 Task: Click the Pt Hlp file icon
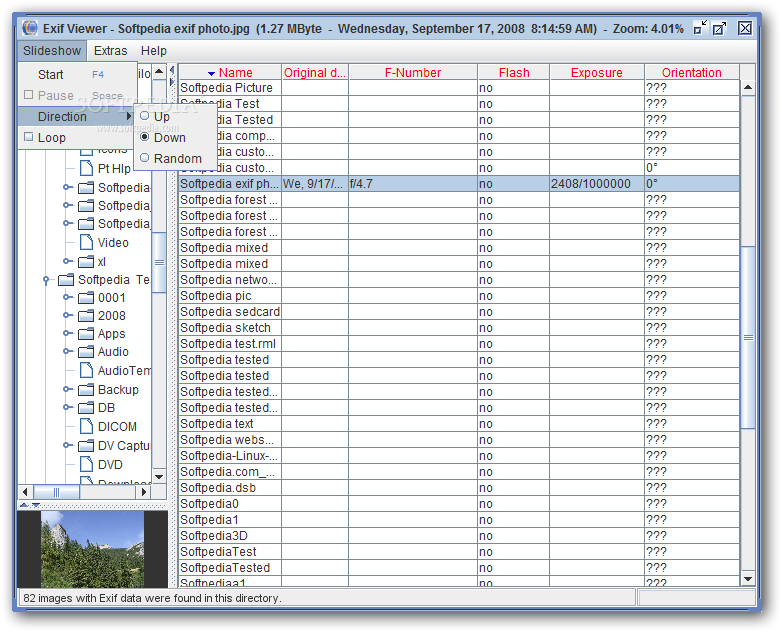[x=86, y=169]
